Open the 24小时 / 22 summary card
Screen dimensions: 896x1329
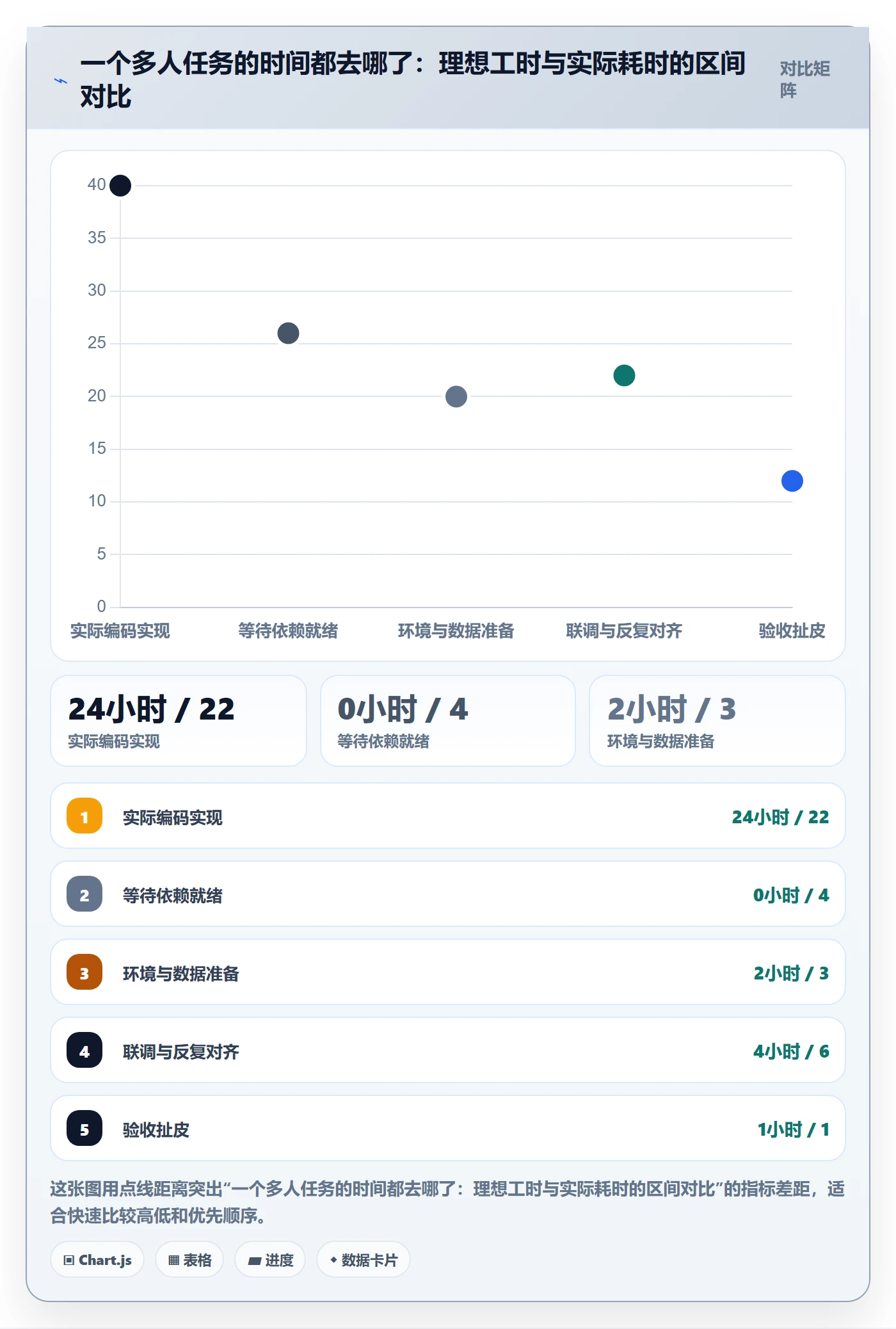(179, 721)
